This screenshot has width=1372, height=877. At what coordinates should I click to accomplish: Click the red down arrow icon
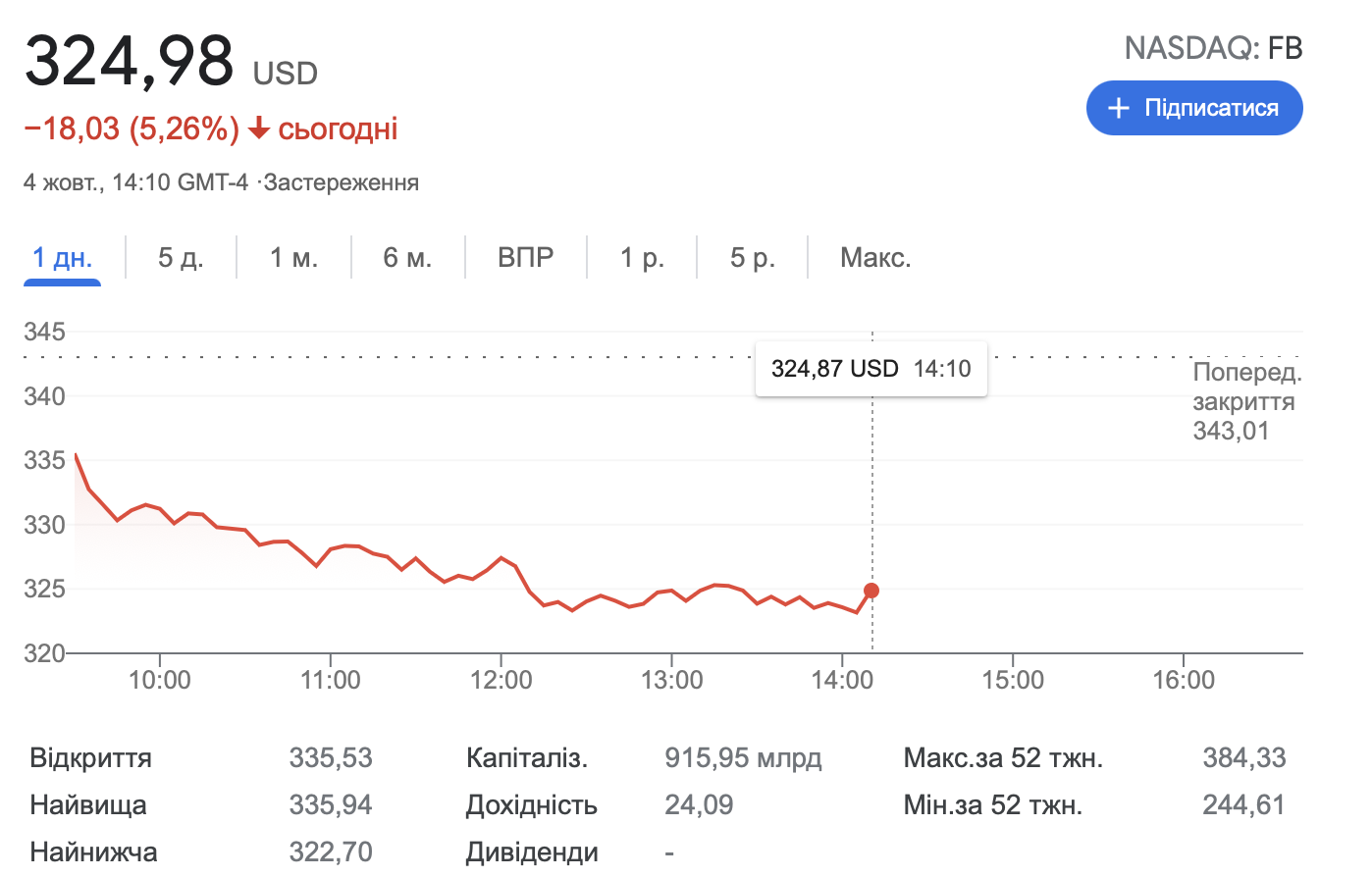[259, 129]
